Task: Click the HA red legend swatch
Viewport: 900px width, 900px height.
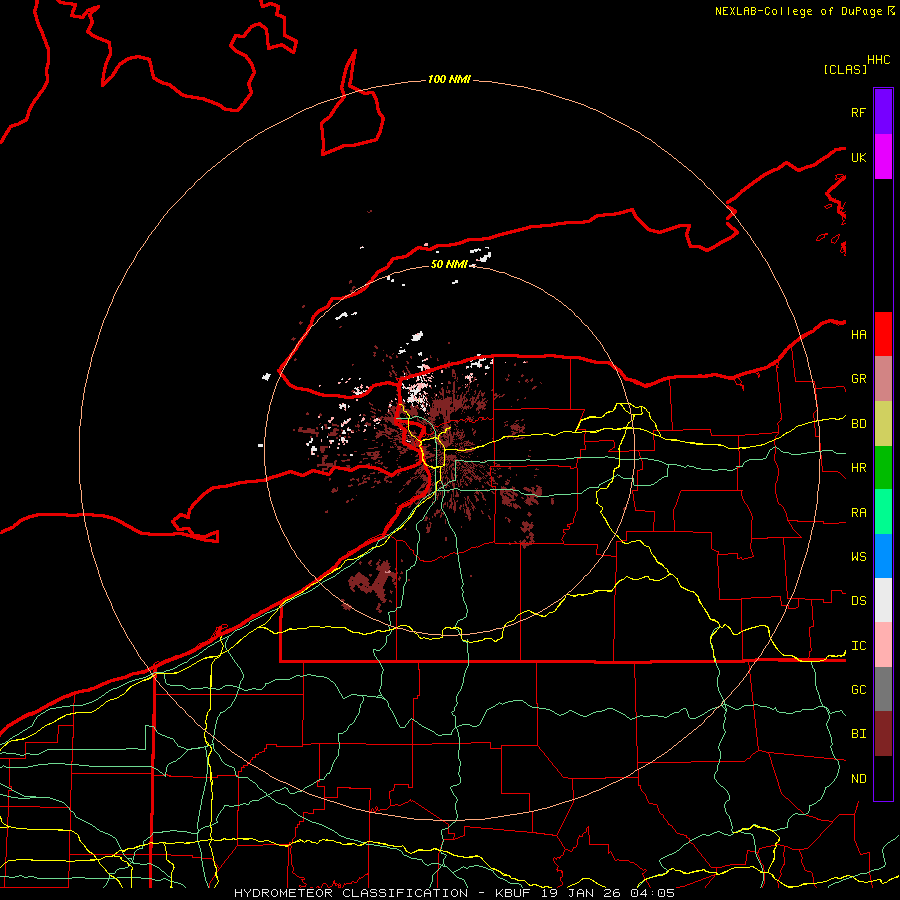Action: pyautogui.click(x=883, y=334)
